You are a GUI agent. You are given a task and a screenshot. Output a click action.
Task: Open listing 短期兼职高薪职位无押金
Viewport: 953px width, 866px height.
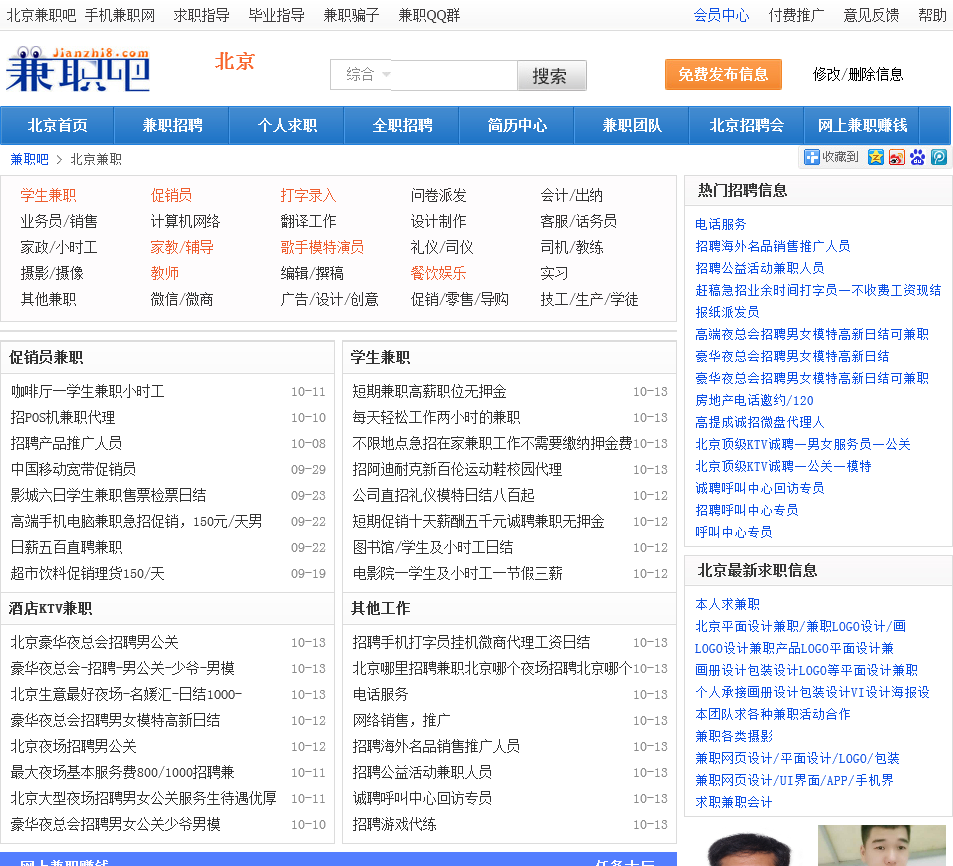(429, 391)
